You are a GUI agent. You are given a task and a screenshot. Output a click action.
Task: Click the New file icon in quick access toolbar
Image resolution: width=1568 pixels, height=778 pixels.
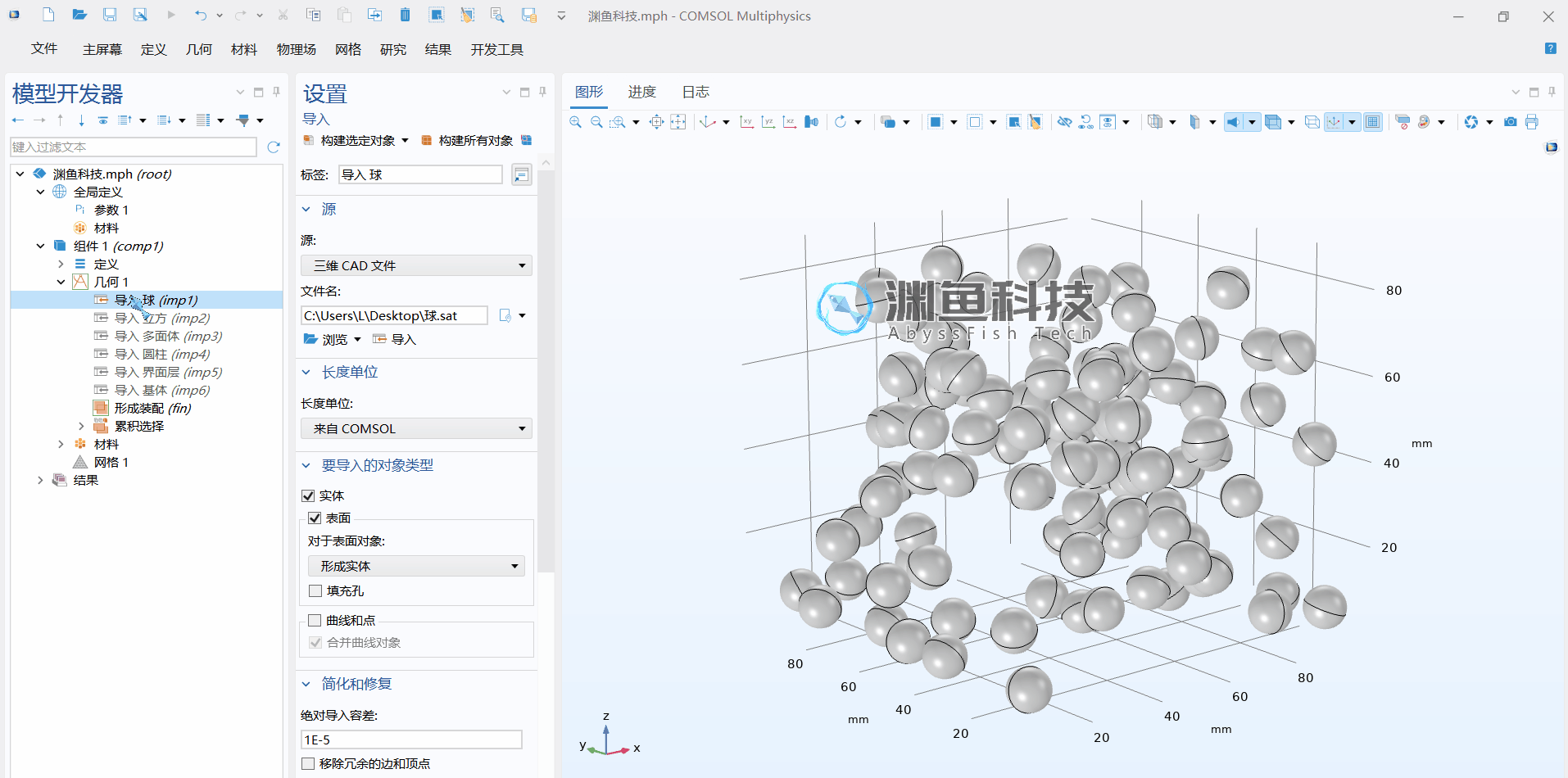48,15
